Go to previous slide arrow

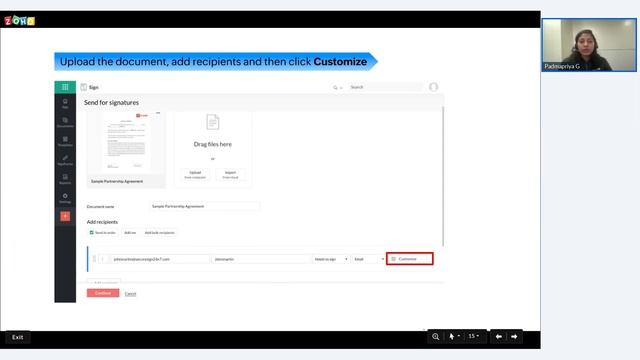(499, 336)
